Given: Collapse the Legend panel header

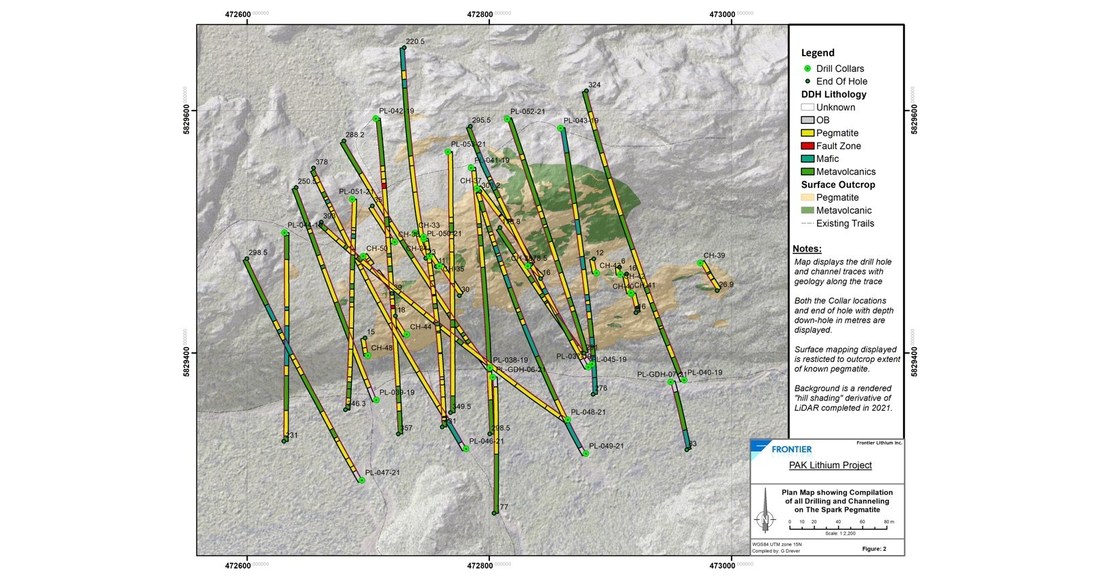Looking at the screenshot, I should [x=817, y=53].
